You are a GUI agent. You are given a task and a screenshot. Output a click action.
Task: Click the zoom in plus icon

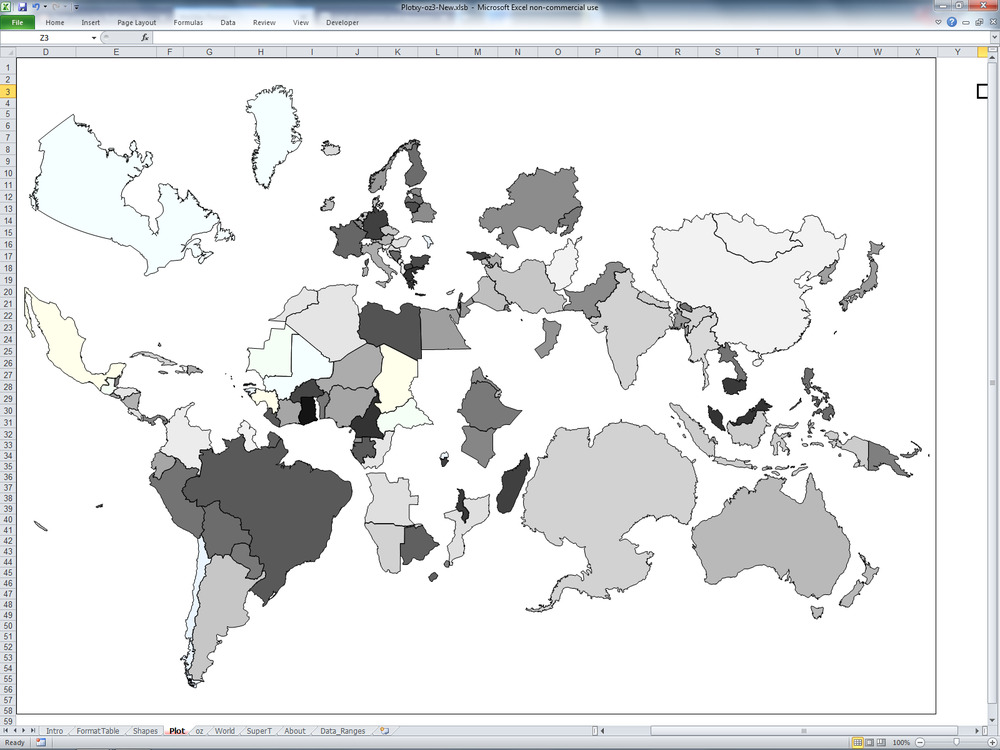pyautogui.click(x=991, y=742)
